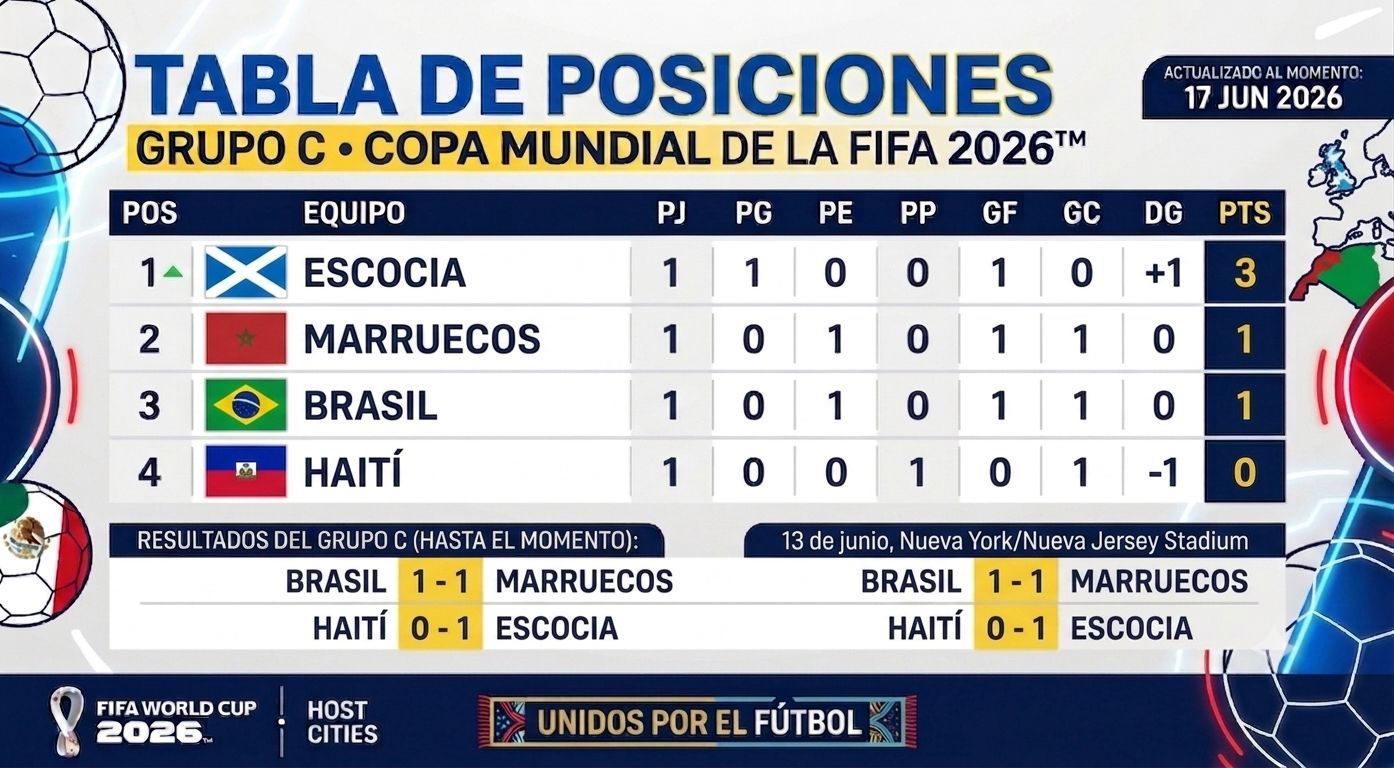Click the HAITÍ team name in standings
Viewport: 1394px width, 768px height.
pyautogui.click(x=353, y=472)
